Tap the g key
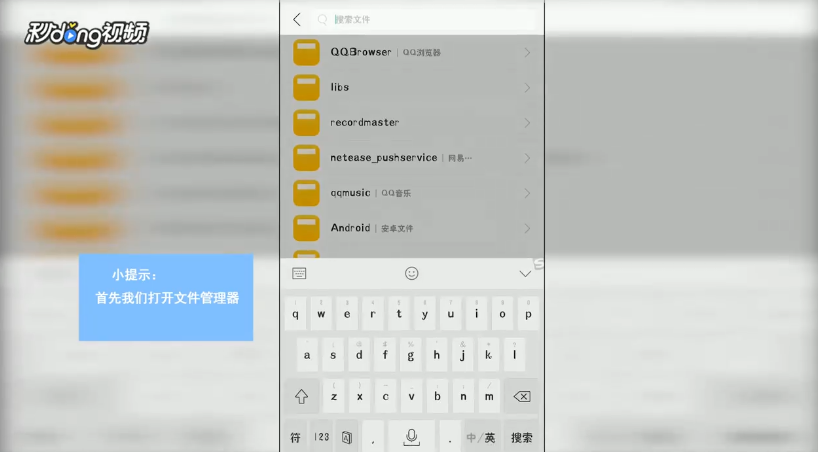 click(x=411, y=355)
